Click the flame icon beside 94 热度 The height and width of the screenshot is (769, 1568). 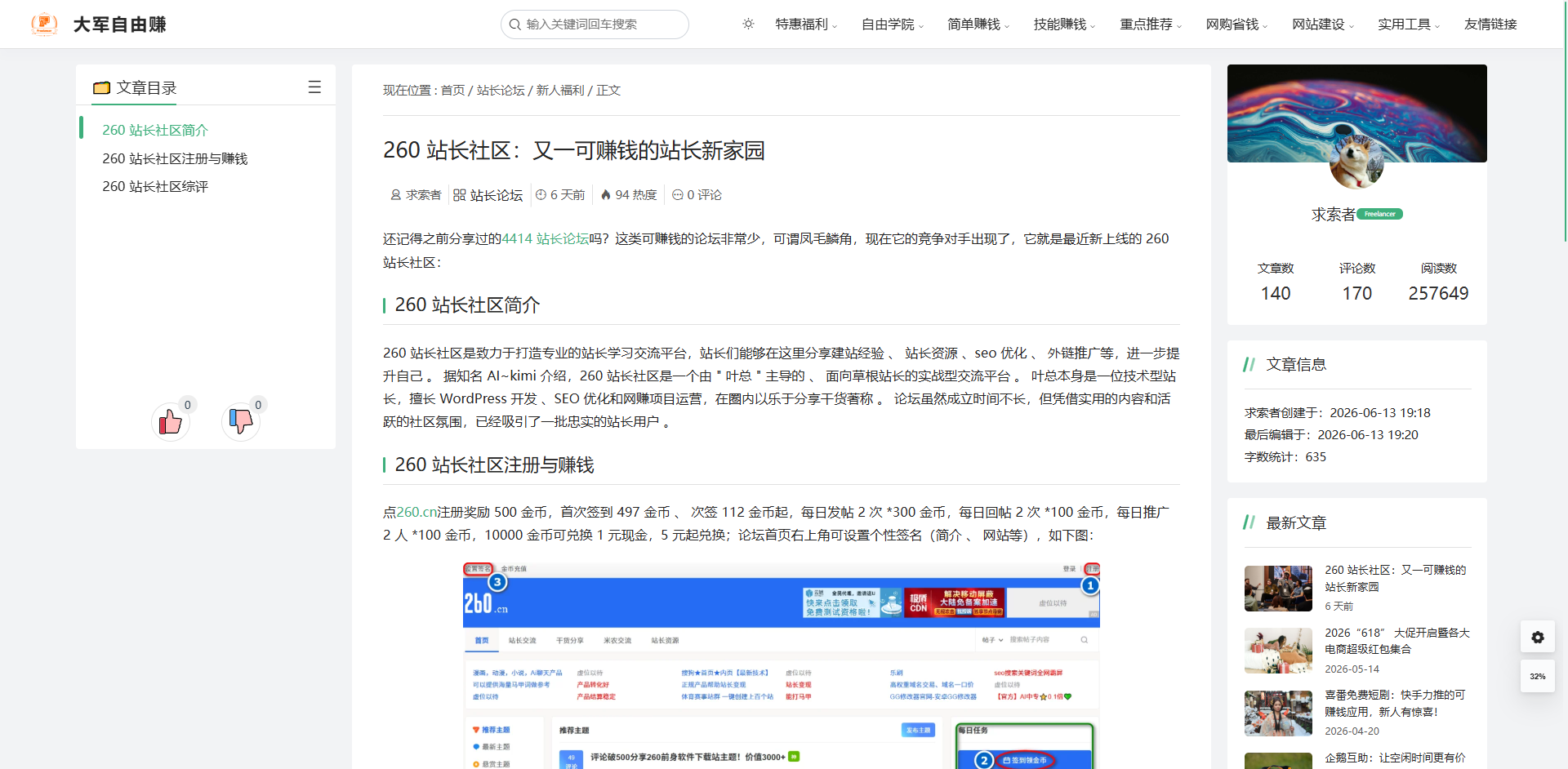(x=605, y=195)
